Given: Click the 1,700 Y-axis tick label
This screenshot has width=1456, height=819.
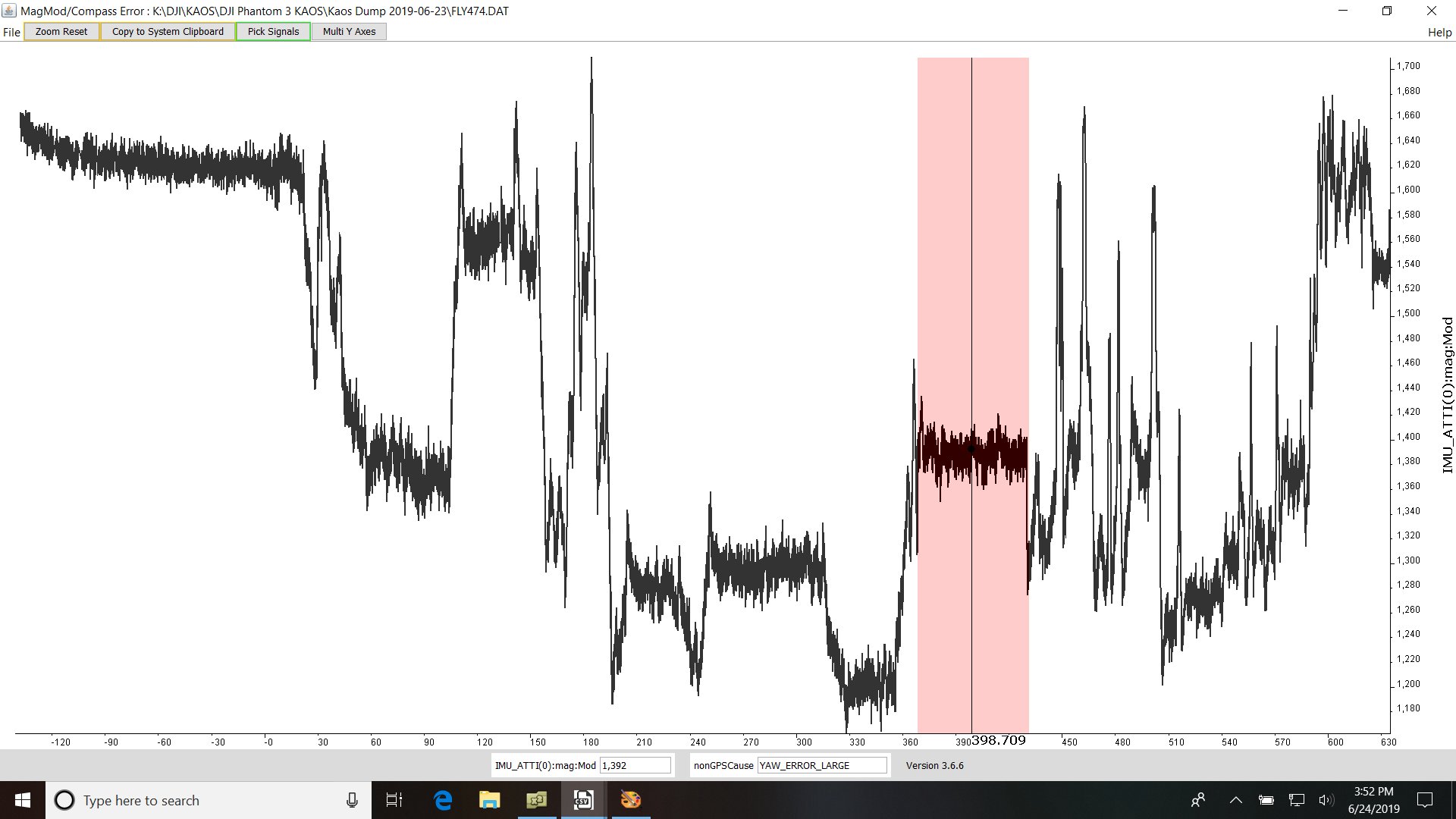Looking at the screenshot, I should pyautogui.click(x=1408, y=66).
